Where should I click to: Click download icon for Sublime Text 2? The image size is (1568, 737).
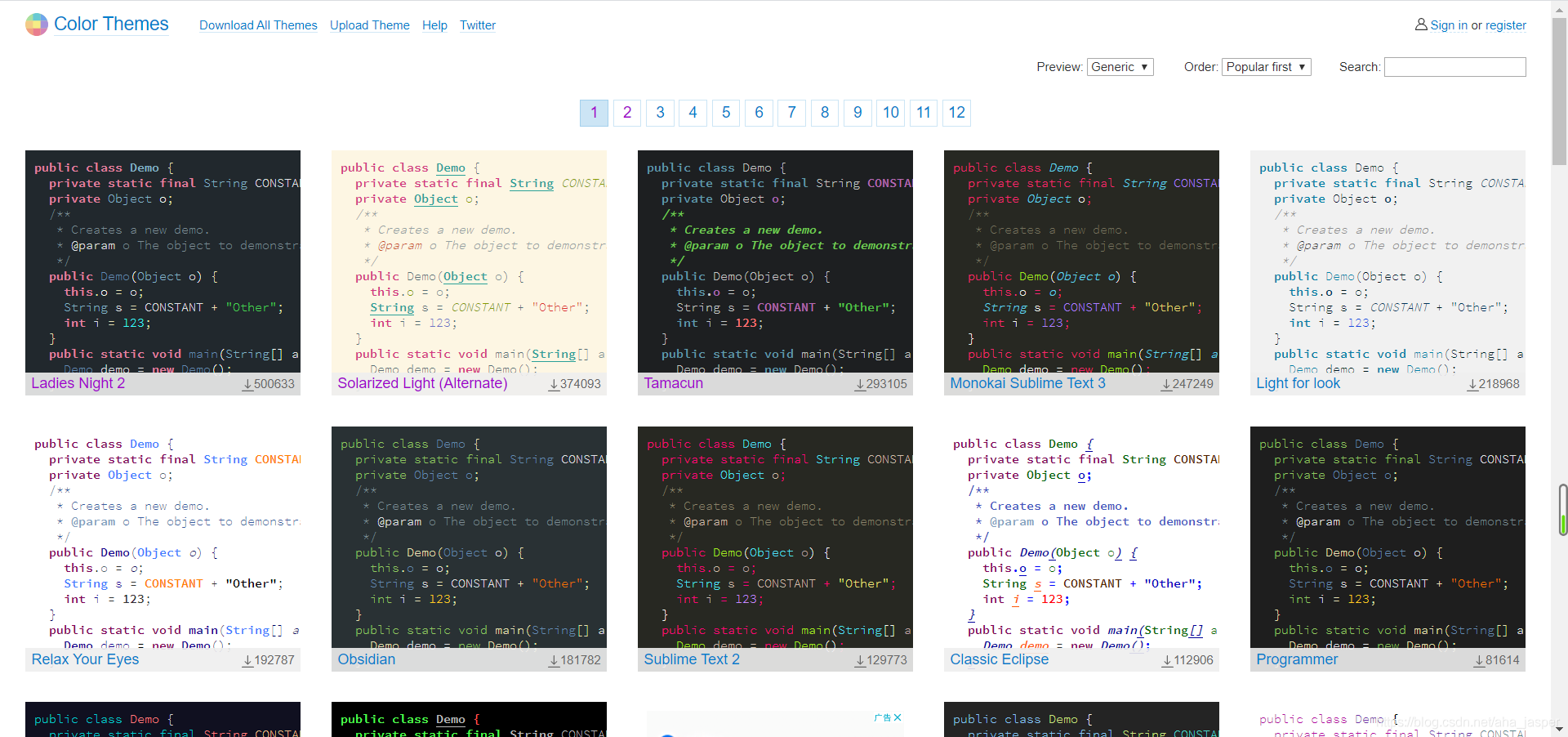(860, 660)
